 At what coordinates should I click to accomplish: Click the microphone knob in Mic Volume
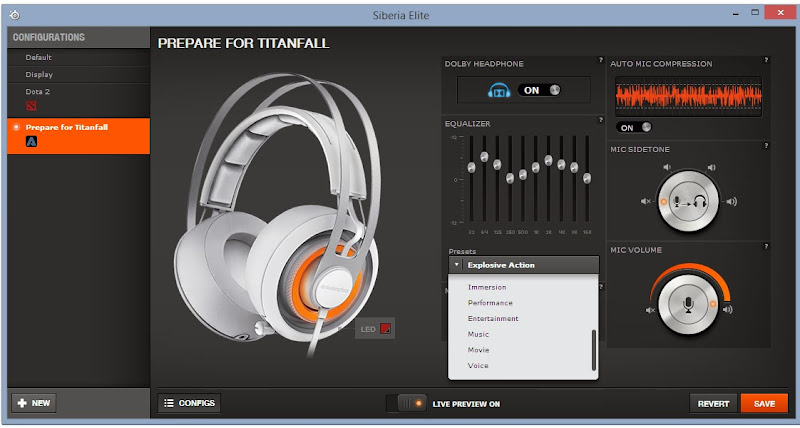coord(688,305)
